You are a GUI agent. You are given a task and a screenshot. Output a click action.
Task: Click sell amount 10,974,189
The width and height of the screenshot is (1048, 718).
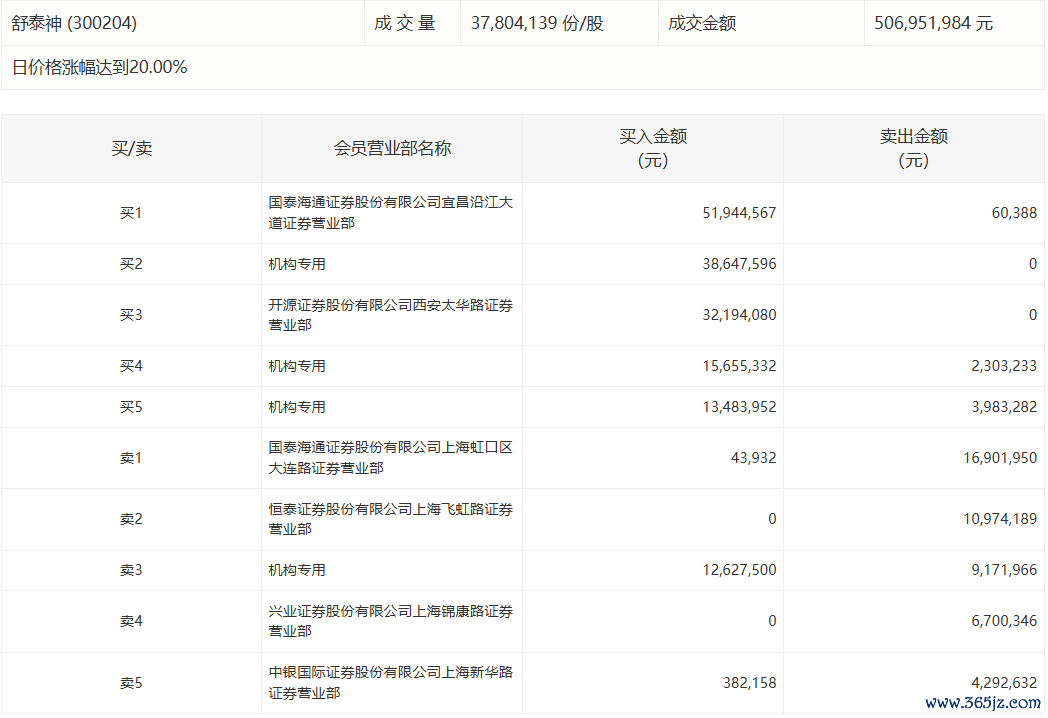1000,519
